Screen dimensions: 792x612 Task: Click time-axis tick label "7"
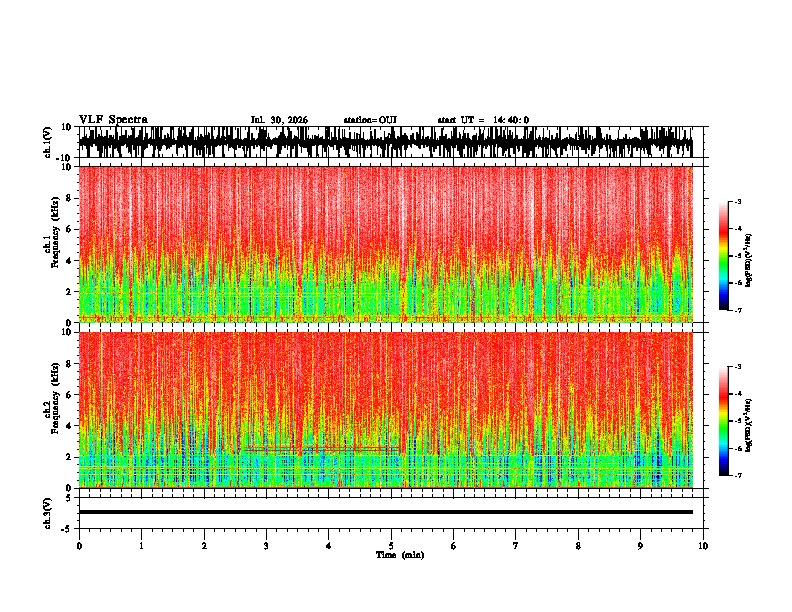coord(516,546)
